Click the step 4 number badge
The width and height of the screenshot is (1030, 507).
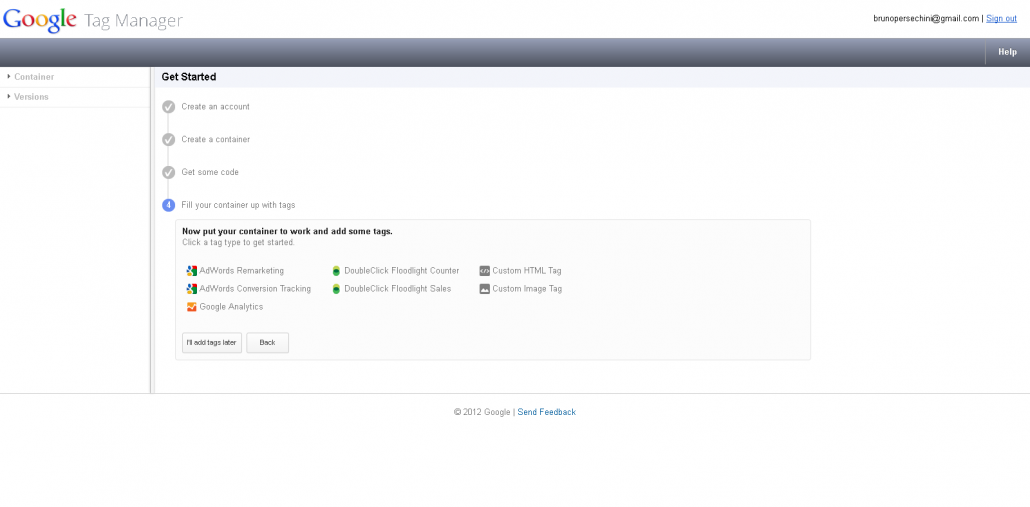[x=168, y=205]
